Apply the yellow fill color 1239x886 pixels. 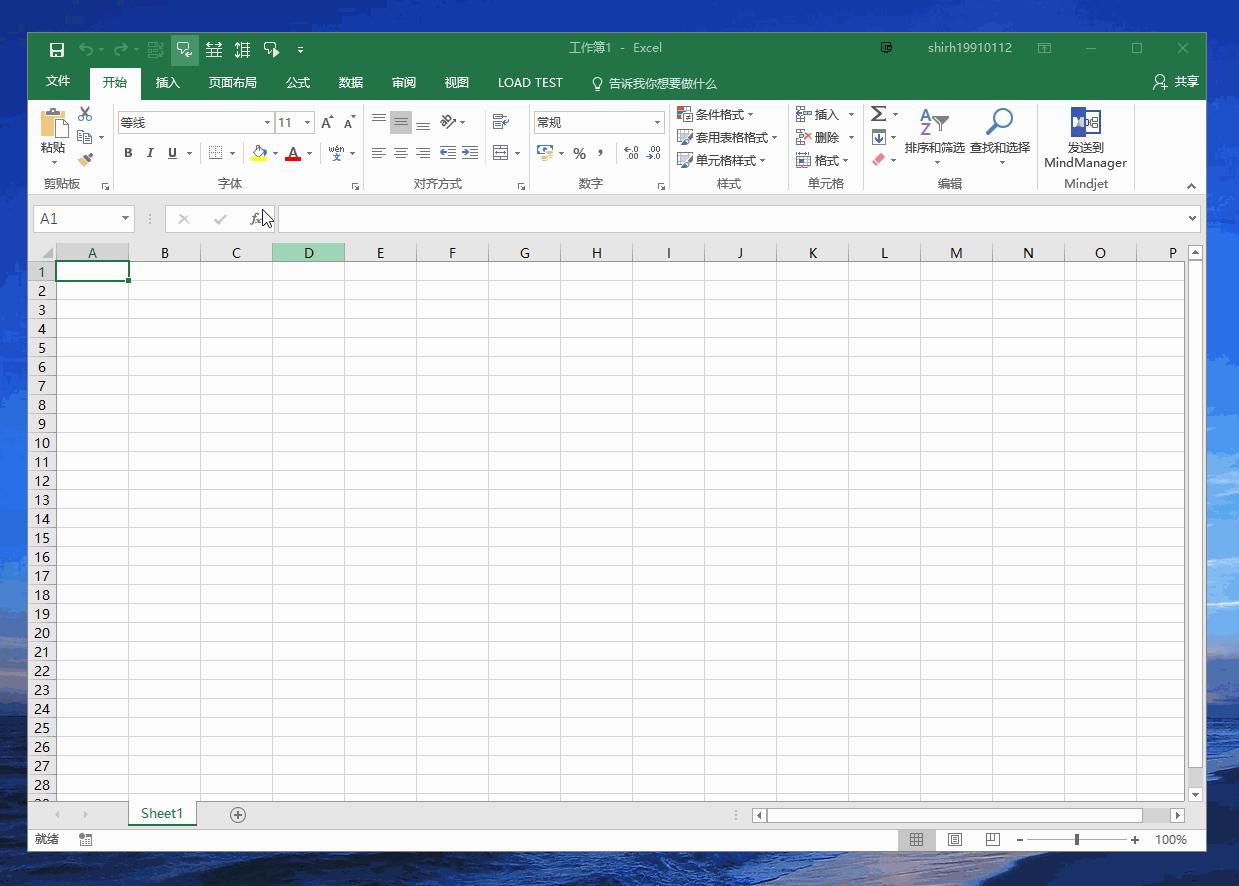tap(259, 153)
